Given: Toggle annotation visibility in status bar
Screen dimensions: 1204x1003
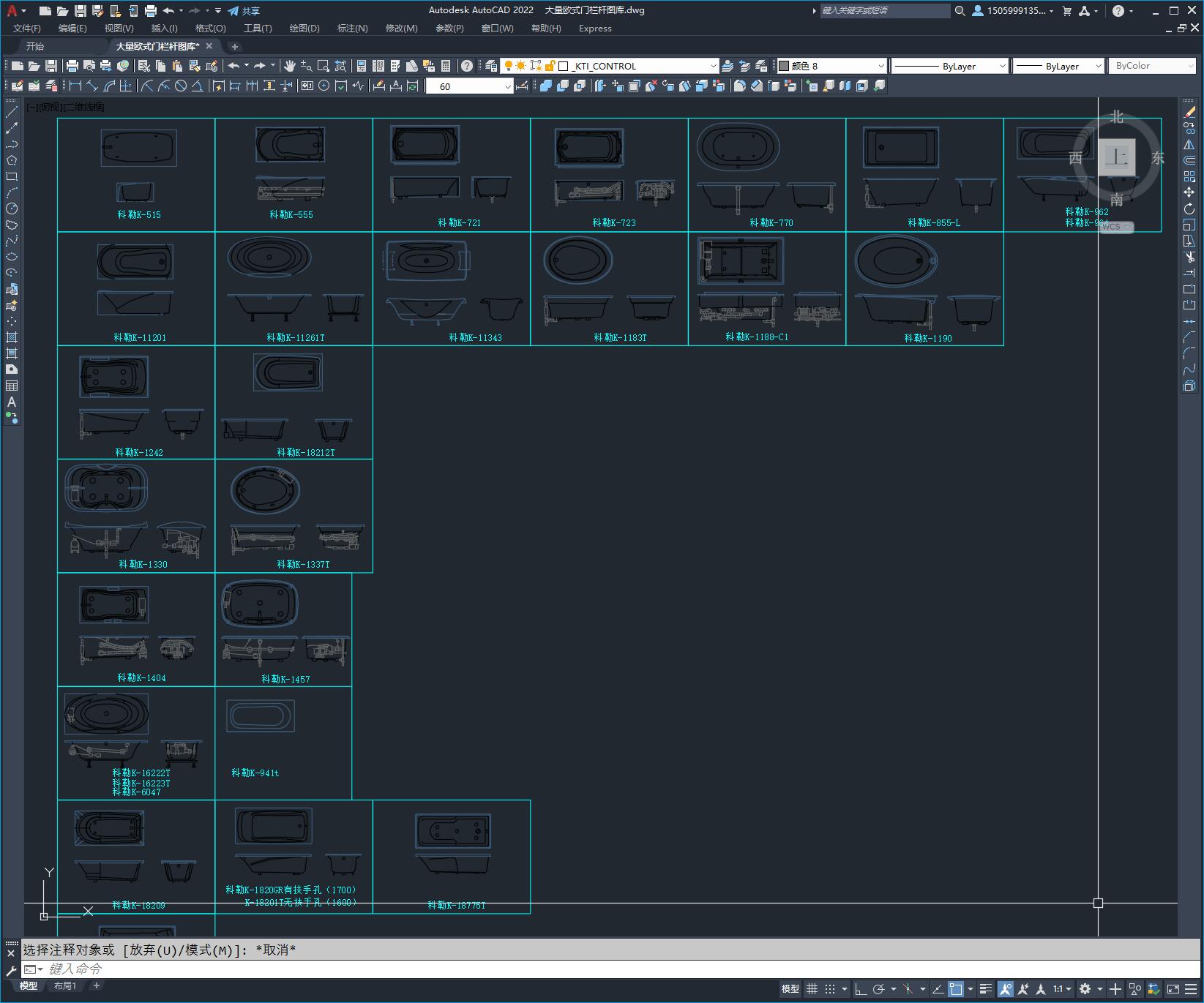Looking at the screenshot, I should [1005, 989].
